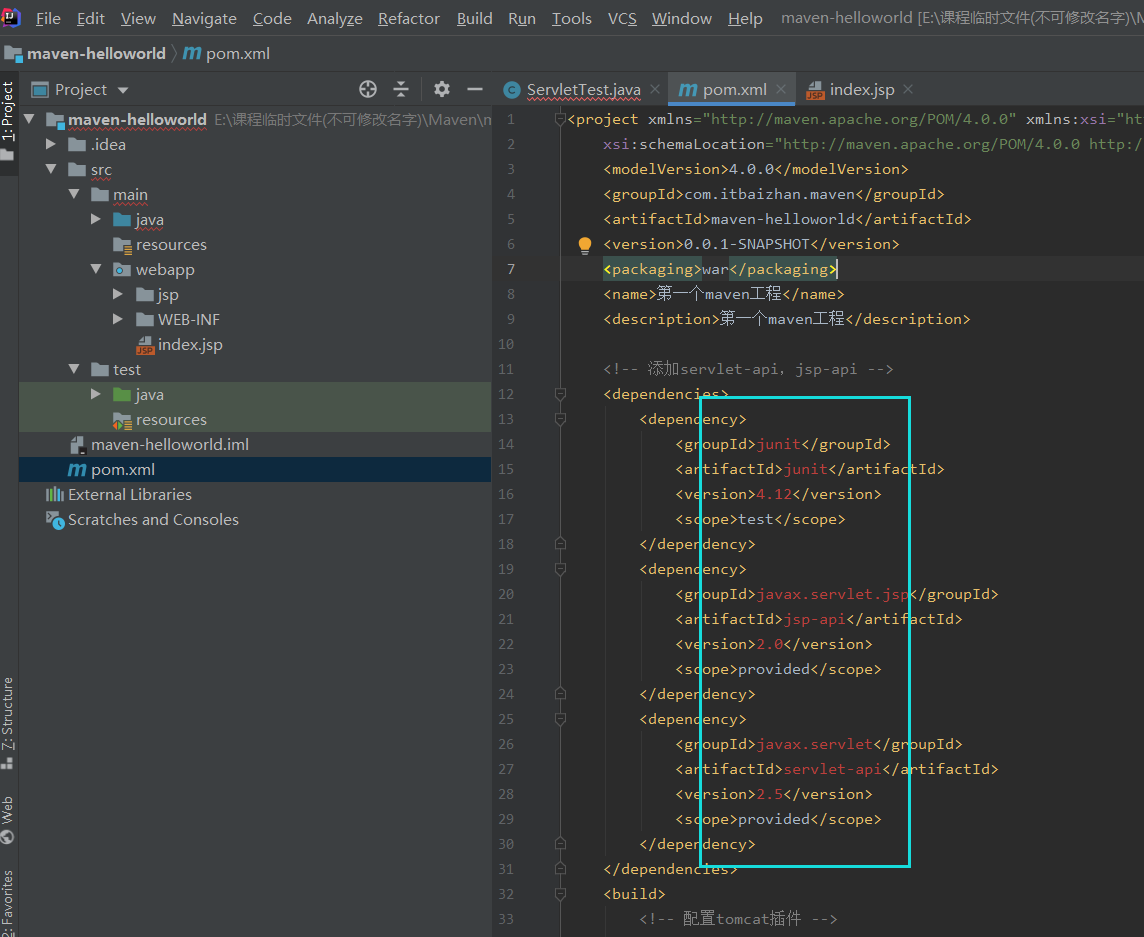Click the Locate/Select Opened File target icon
Viewport: 1144px width, 937px height.
pyautogui.click(x=368, y=89)
